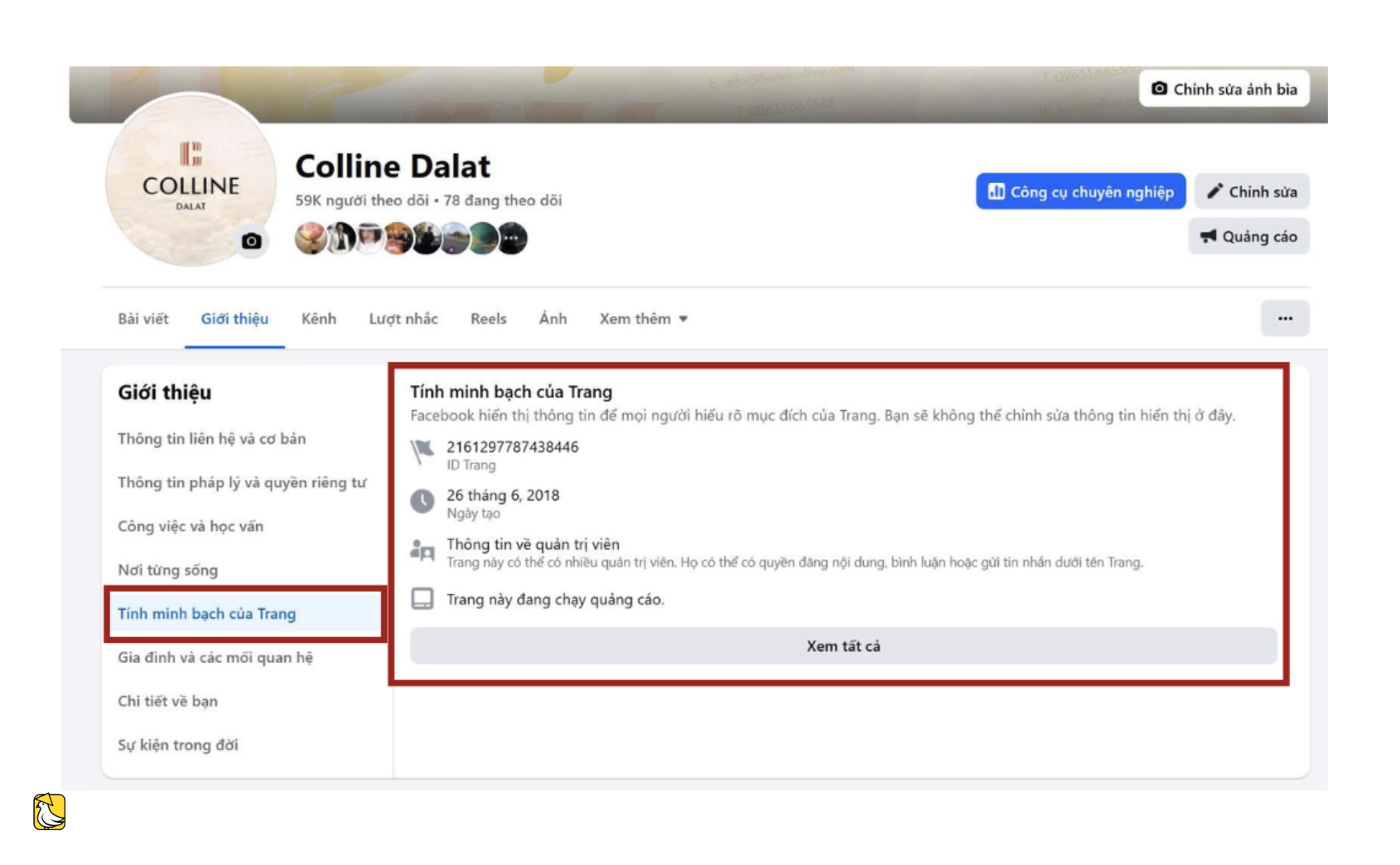
Task: Click the Chỉnh sửa profile button
Action: pos(1252,191)
